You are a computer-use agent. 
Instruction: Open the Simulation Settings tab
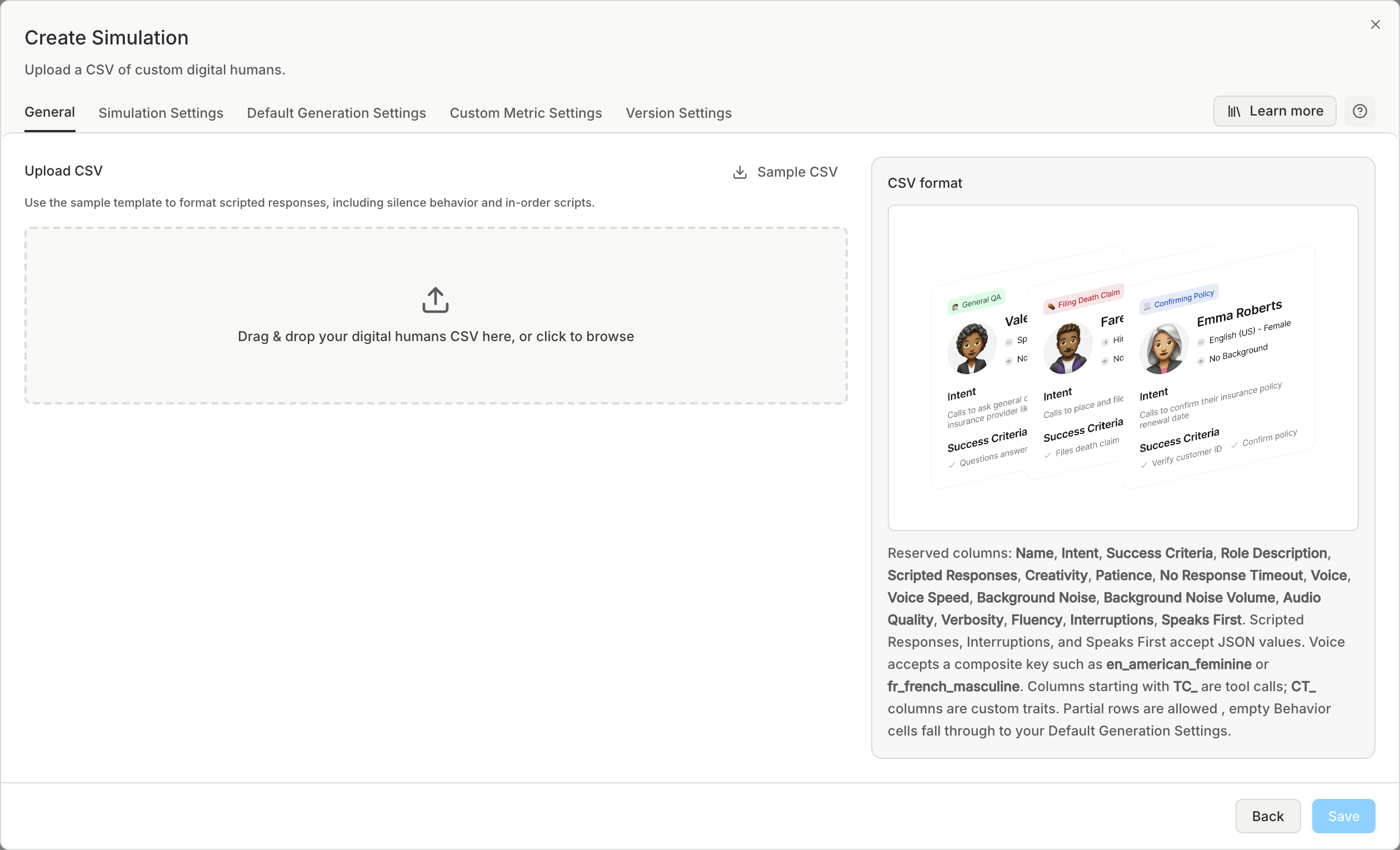[x=161, y=113]
